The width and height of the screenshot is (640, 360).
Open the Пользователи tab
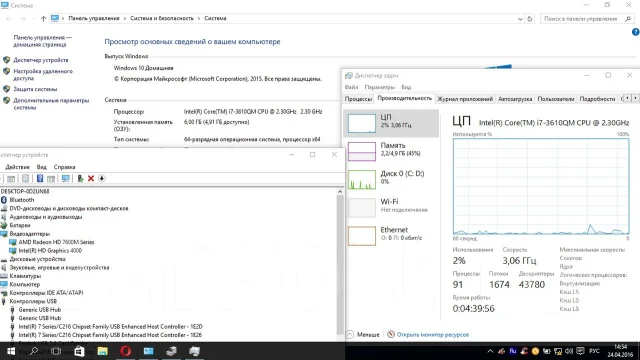coord(556,99)
